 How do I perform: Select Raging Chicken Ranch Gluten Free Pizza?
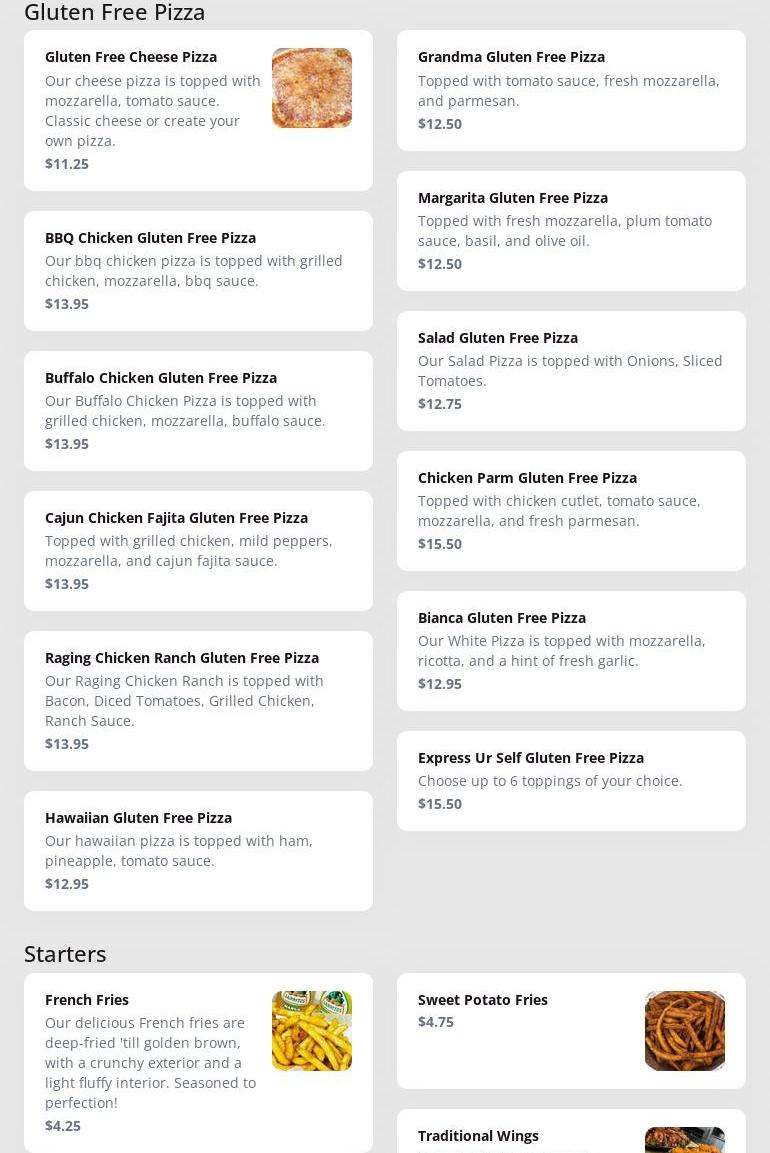click(198, 700)
